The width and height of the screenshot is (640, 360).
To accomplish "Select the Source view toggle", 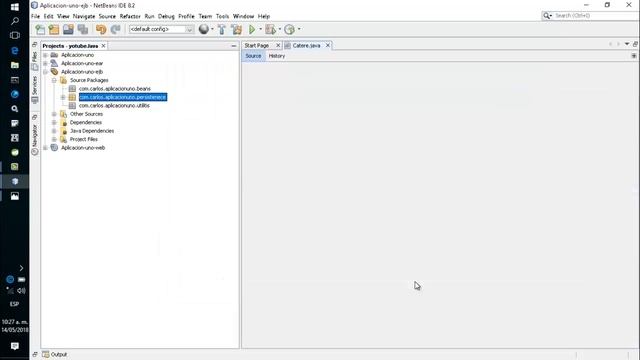I will (x=253, y=56).
